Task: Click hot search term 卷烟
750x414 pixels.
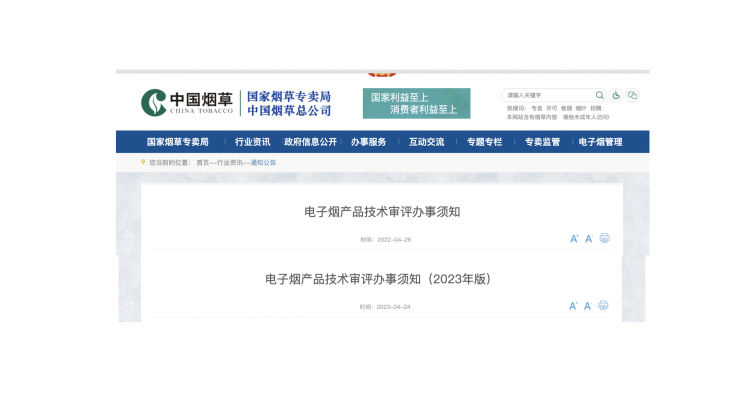Action: [x=566, y=109]
